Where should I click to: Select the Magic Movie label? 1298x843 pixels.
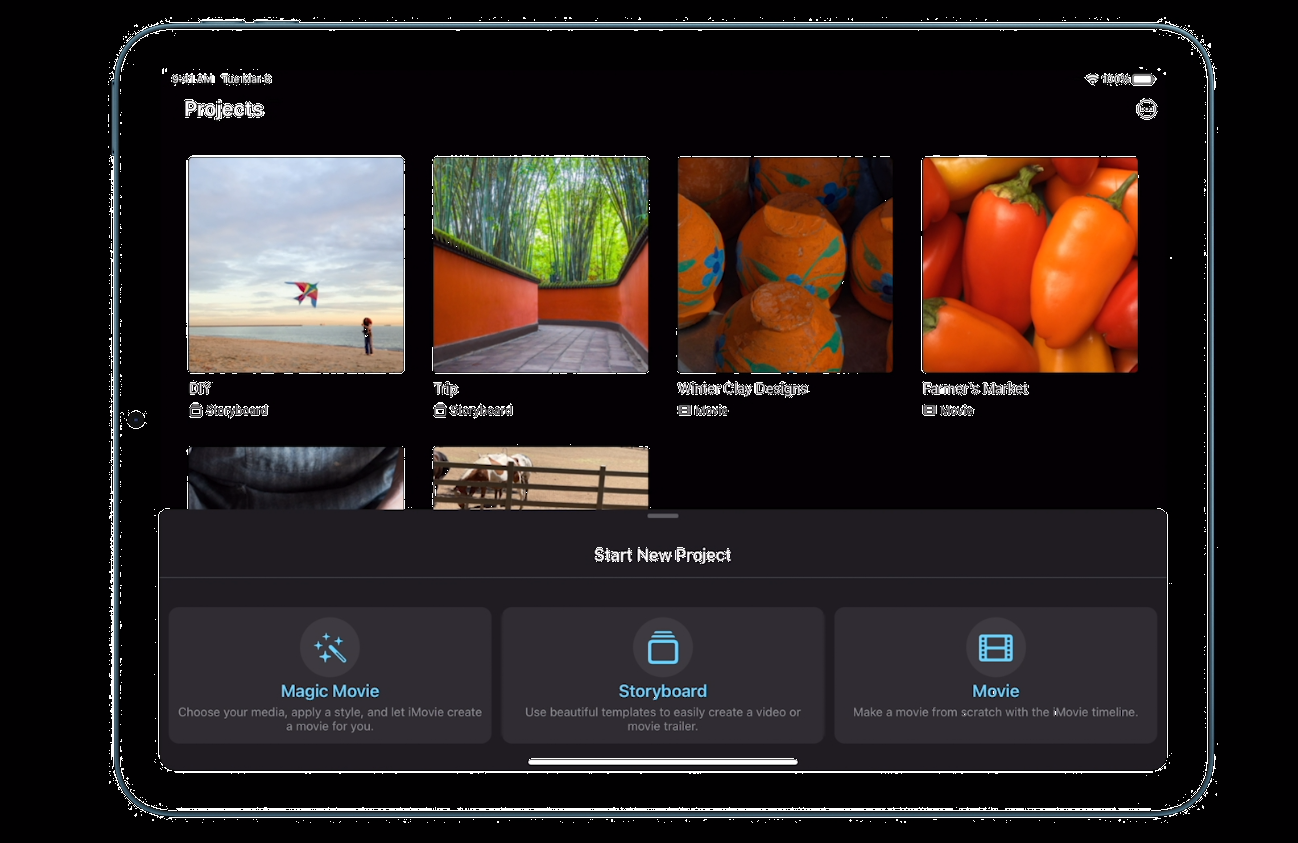coord(330,691)
